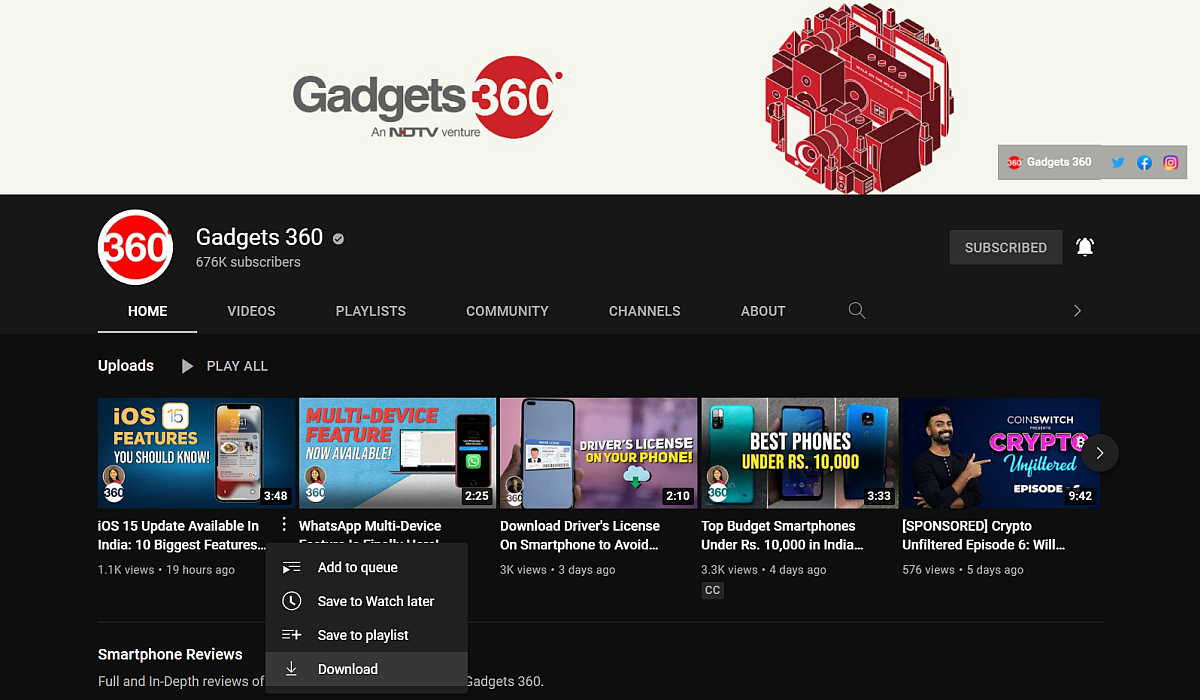Expand more tabs with the right arrow chevron
This screenshot has width=1200, height=700.
[1077, 311]
